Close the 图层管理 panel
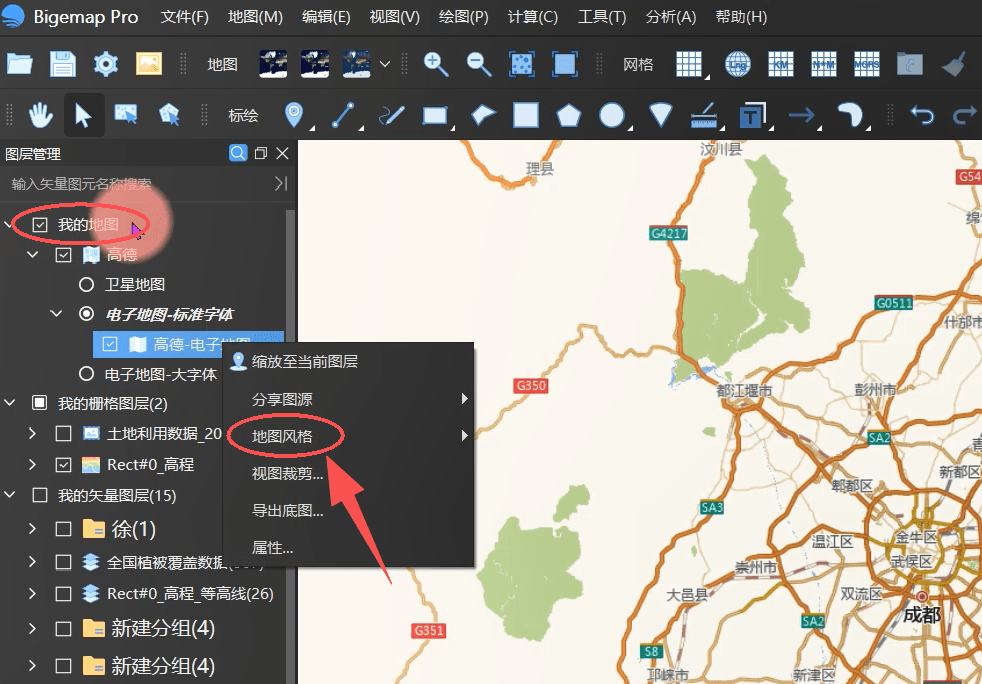This screenshot has height=684, width=982. (282, 153)
